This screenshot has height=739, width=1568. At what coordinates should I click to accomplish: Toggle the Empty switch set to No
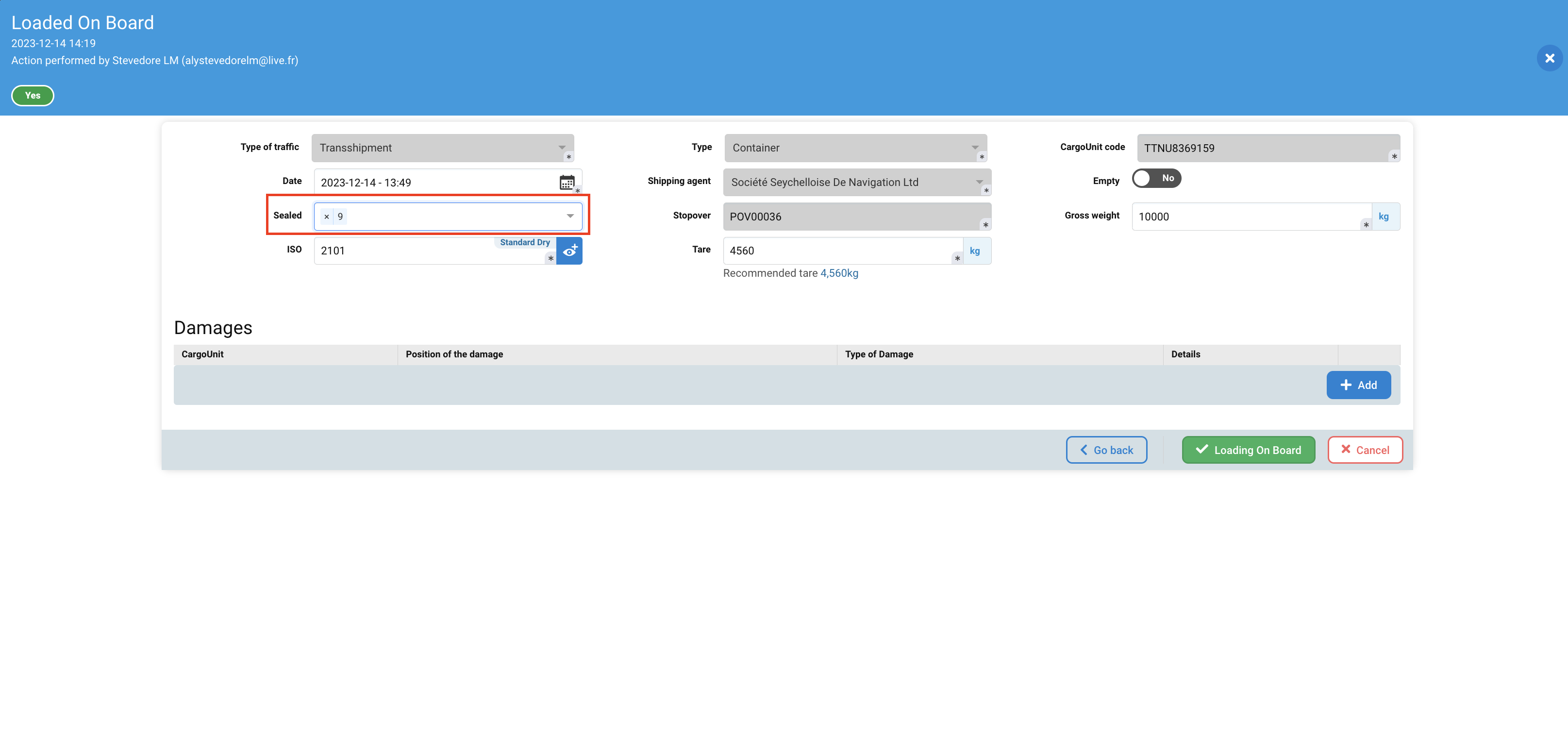(x=1156, y=178)
